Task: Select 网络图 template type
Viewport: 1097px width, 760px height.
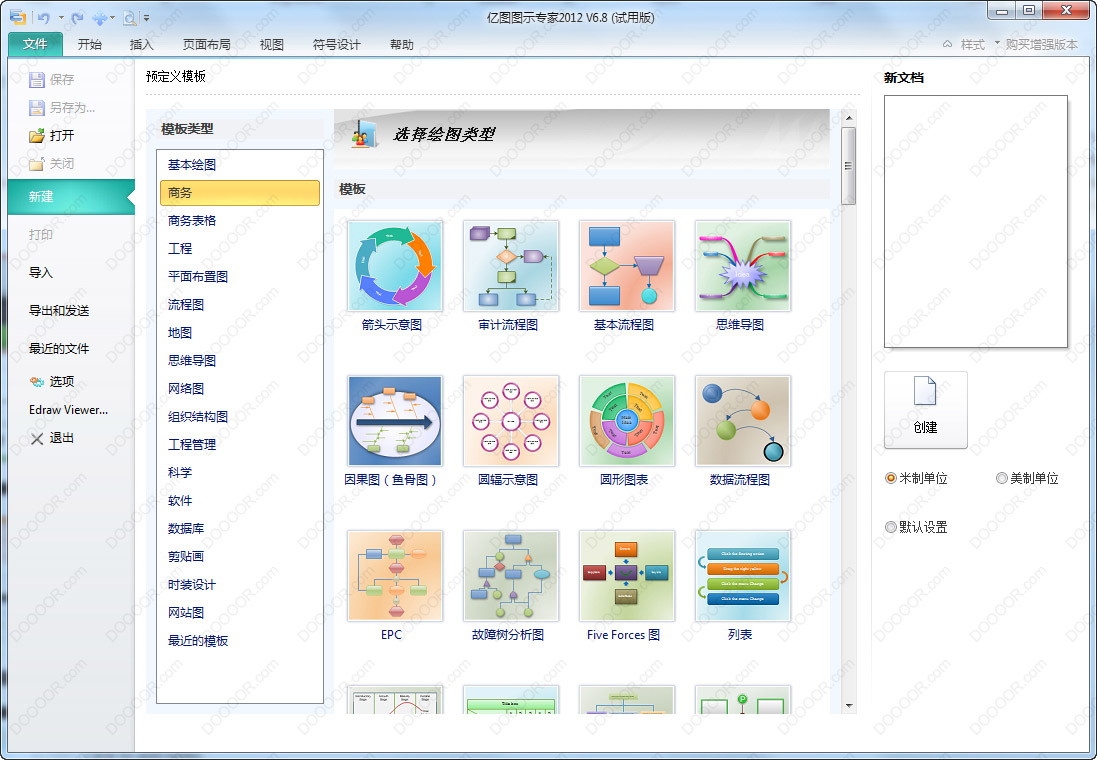Action: (x=186, y=388)
